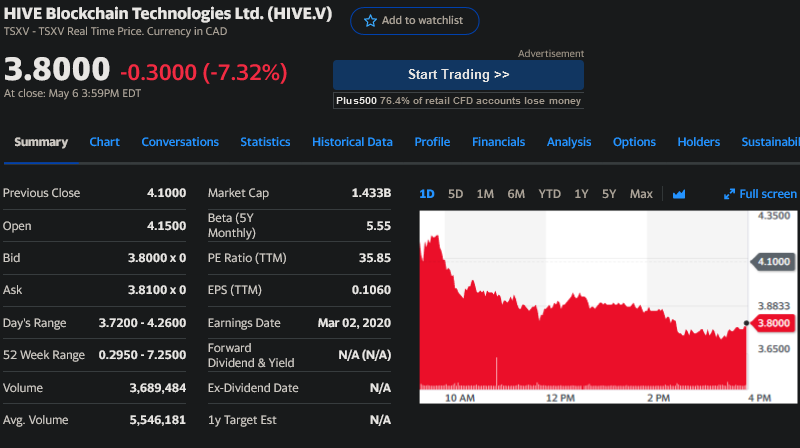Go to the Historical Data tab

point(352,142)
